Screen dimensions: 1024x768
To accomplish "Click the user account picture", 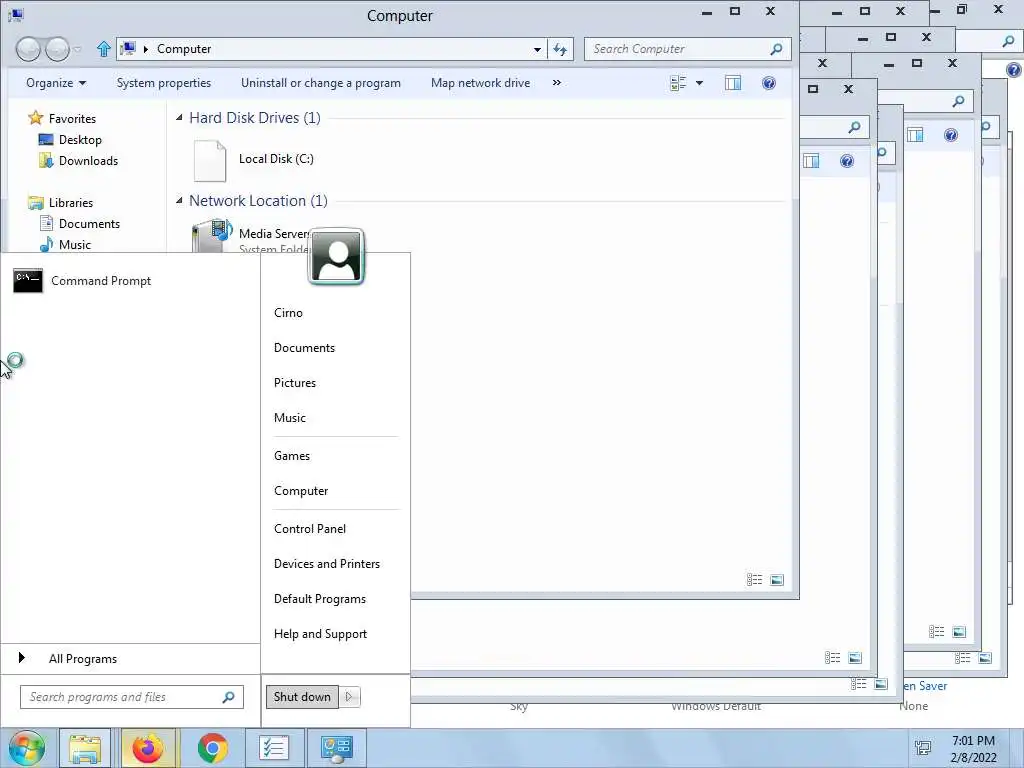I will coord(336,257).
